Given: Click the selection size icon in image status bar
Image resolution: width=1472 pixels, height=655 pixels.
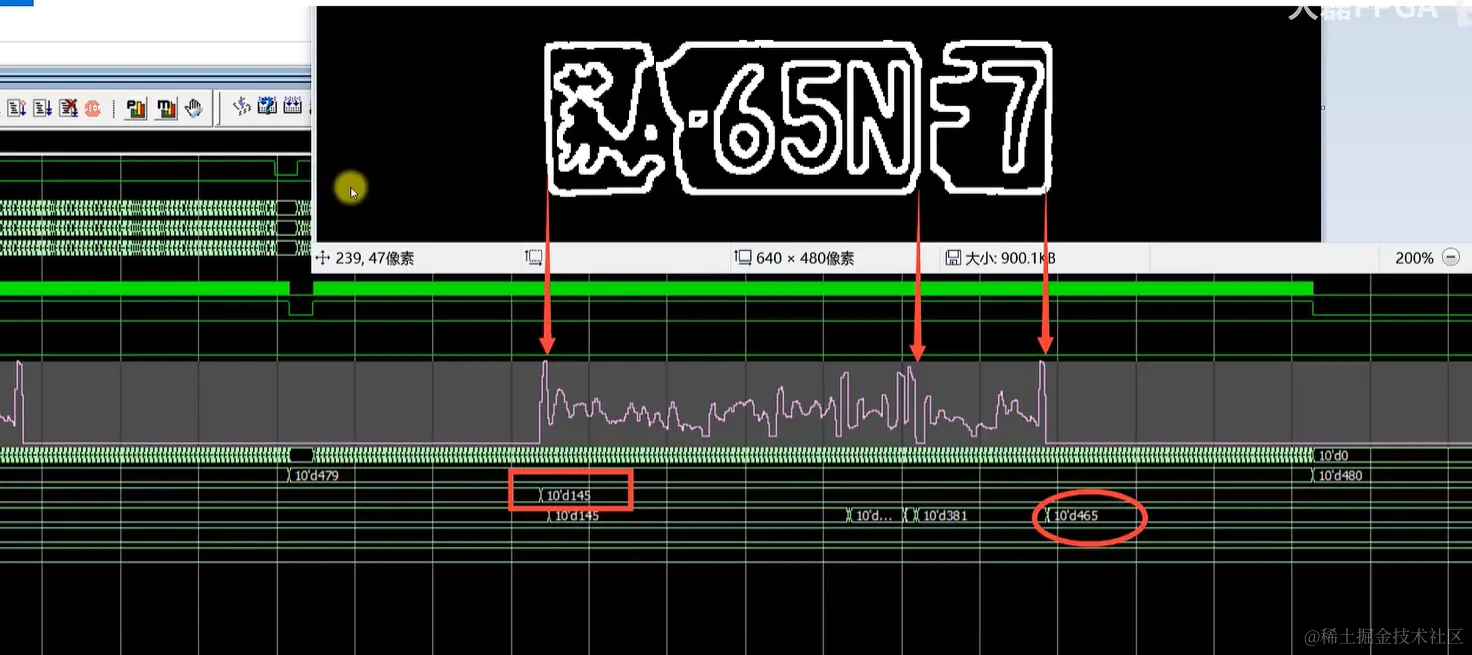Looking at the screenshot, I should point(534,258).
